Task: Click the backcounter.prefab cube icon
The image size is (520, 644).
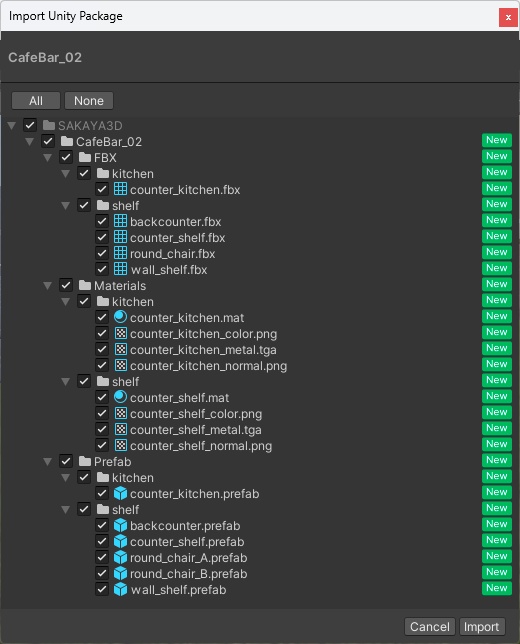Action: pos(120,525)
